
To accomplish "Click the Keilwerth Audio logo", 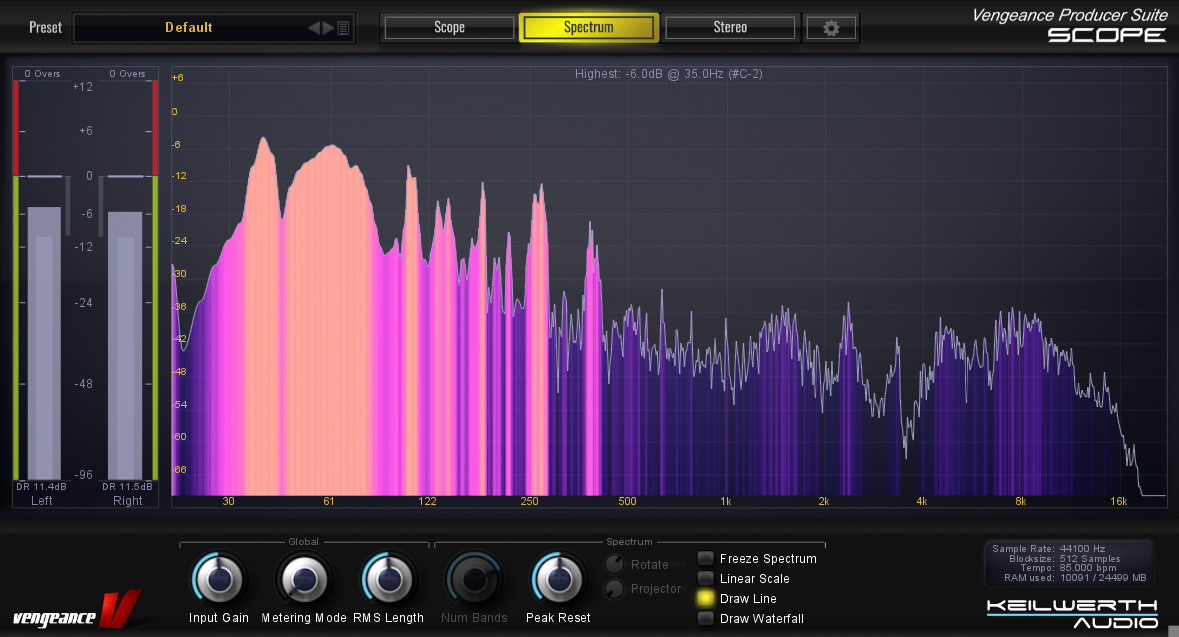I will click(1072, 613).
